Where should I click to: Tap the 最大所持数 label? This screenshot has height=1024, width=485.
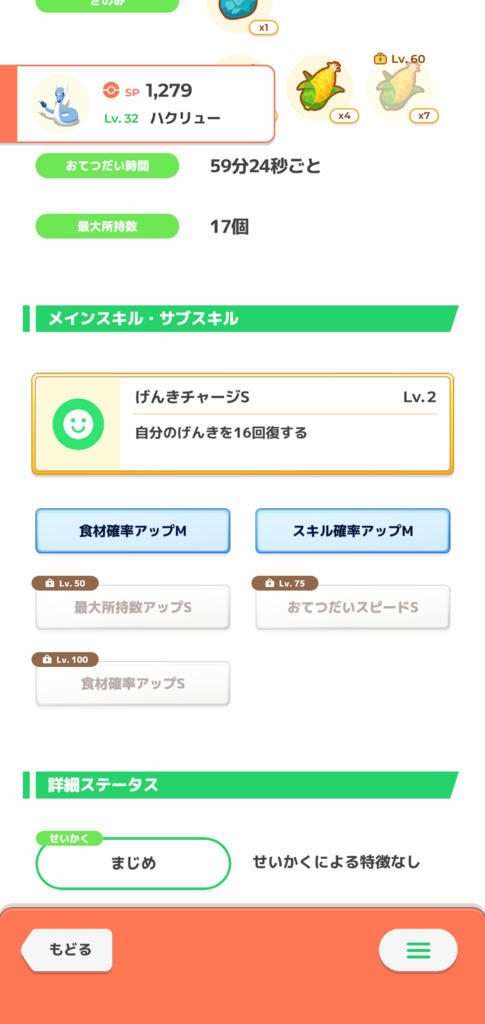107,226
